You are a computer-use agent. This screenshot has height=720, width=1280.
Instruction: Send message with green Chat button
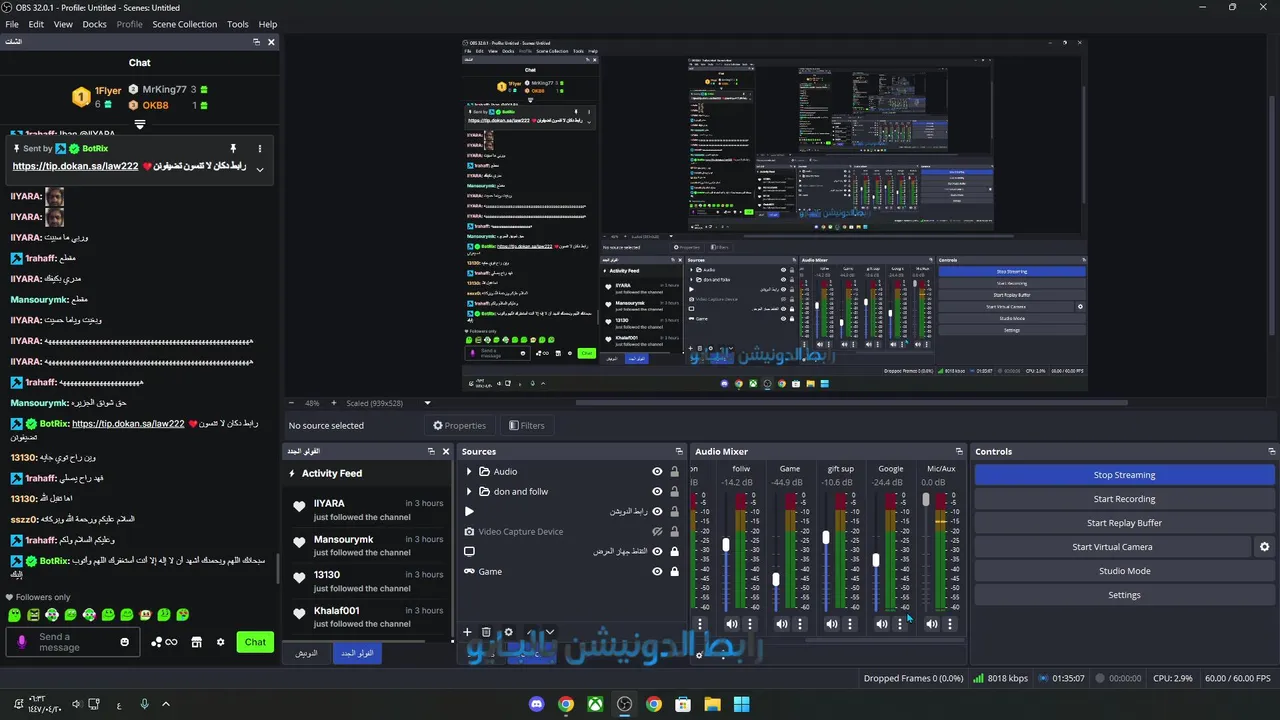(255, 642)
